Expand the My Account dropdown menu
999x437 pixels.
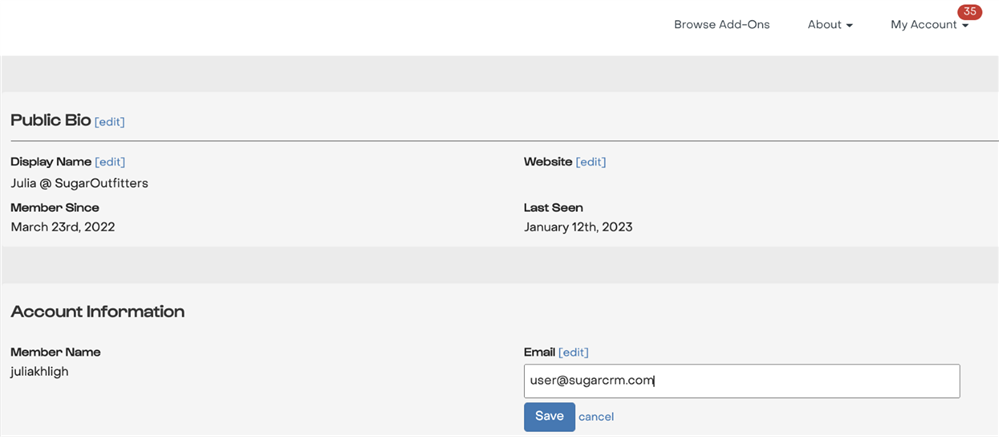929,25
